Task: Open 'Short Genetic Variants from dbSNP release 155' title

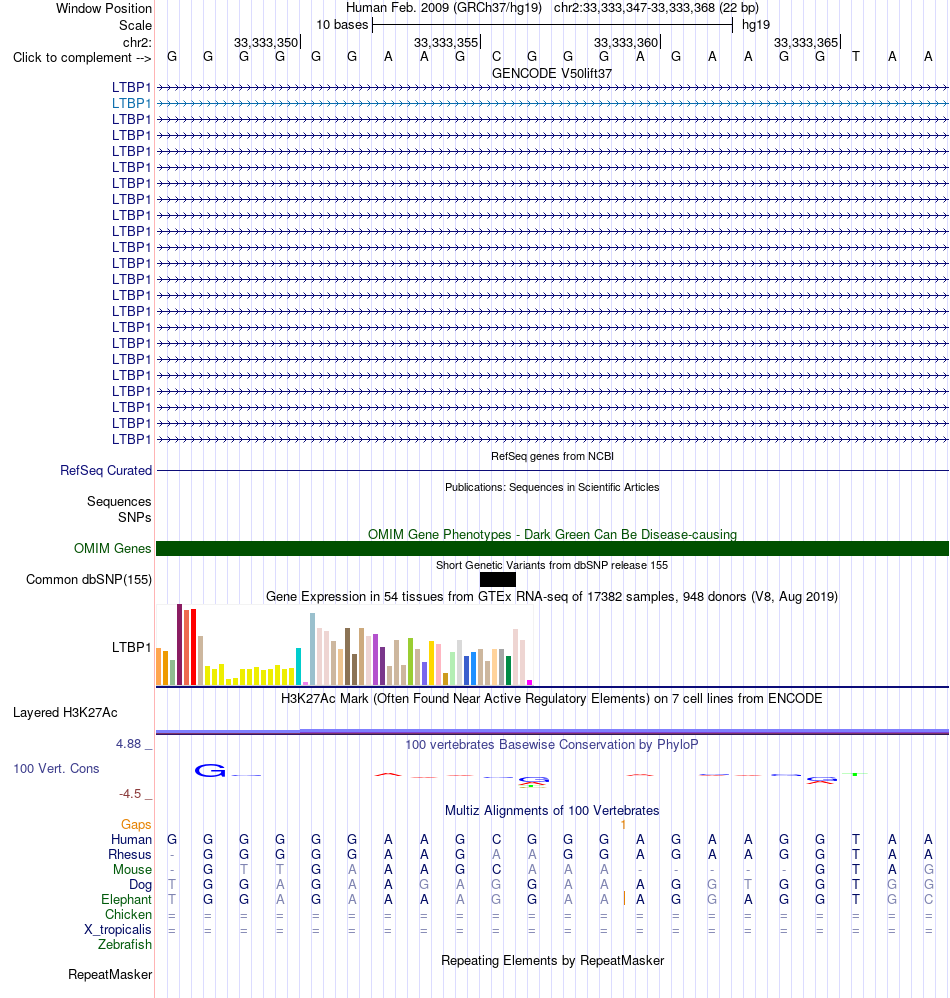Action: (x=552, y=565)
